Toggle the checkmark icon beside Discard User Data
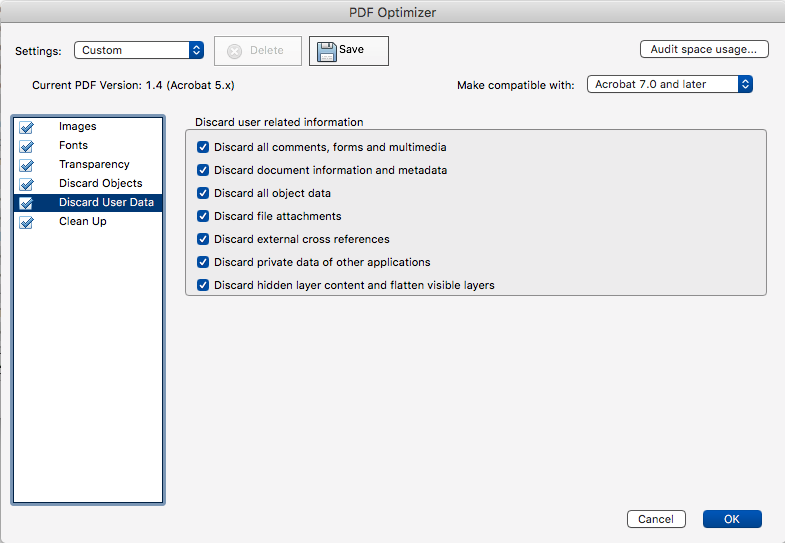 27,203
